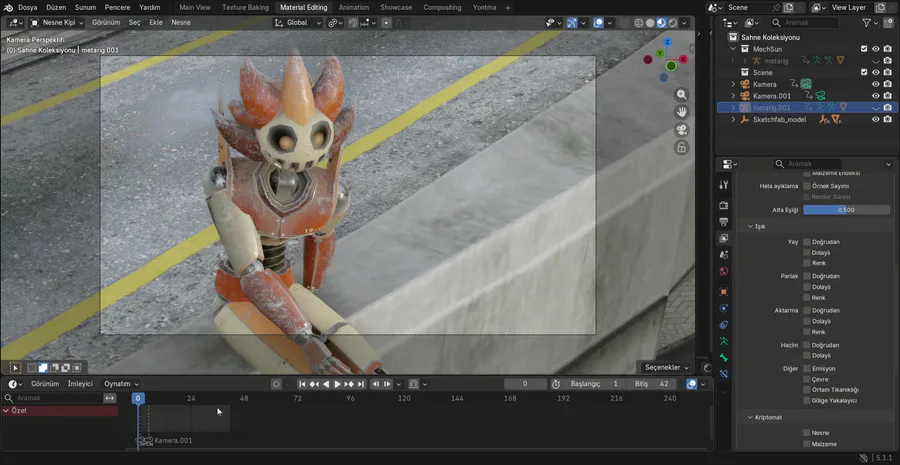Viewport: 900px width, 465px height.
Task: Toggle camera view icon in viewport
Action: (682, 130)
